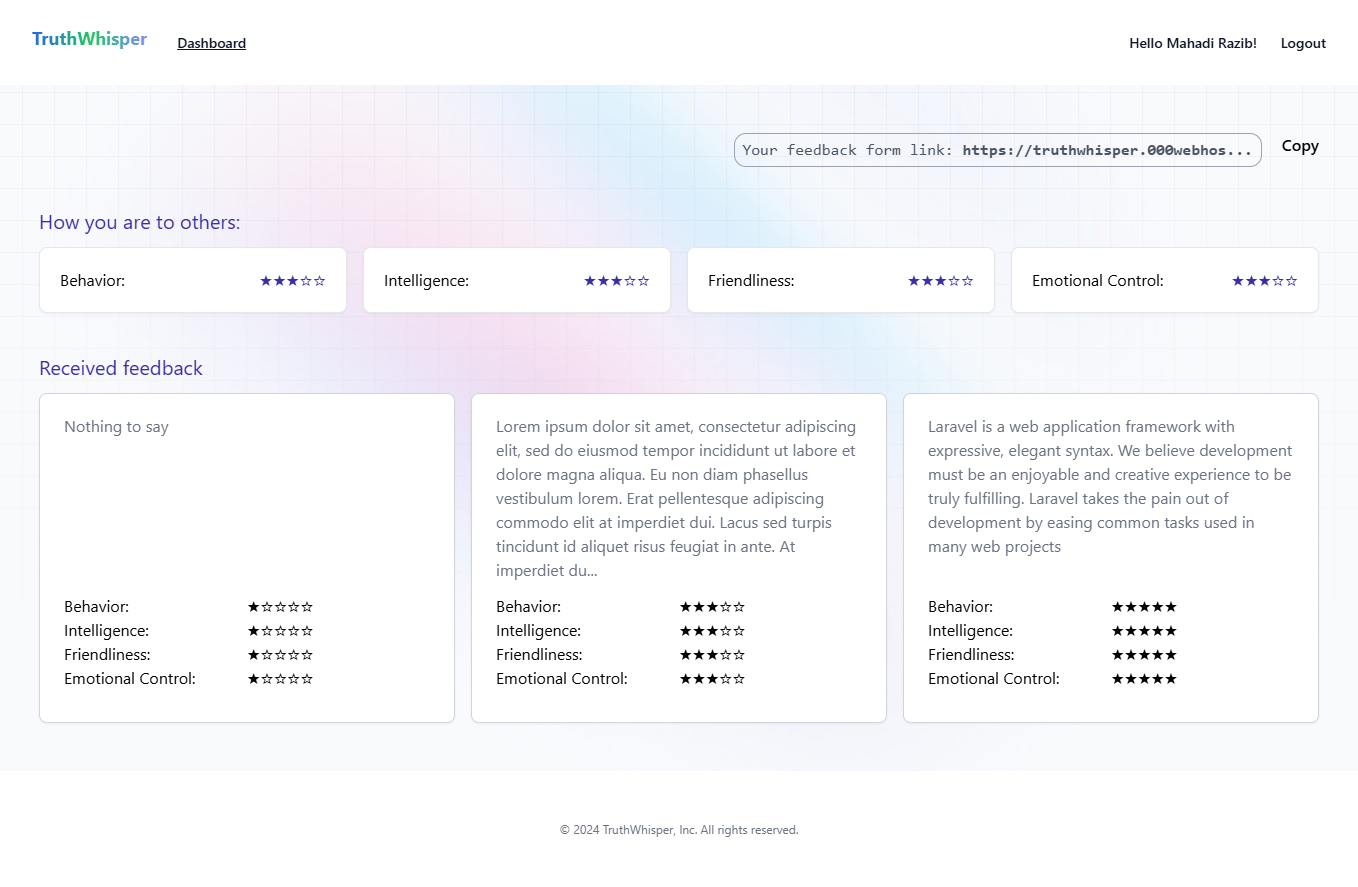Click Behavior stars in 'Nothing to say' card
Image resolution: width=1358 pixels, height=887 pixels.
pos(280,607)
